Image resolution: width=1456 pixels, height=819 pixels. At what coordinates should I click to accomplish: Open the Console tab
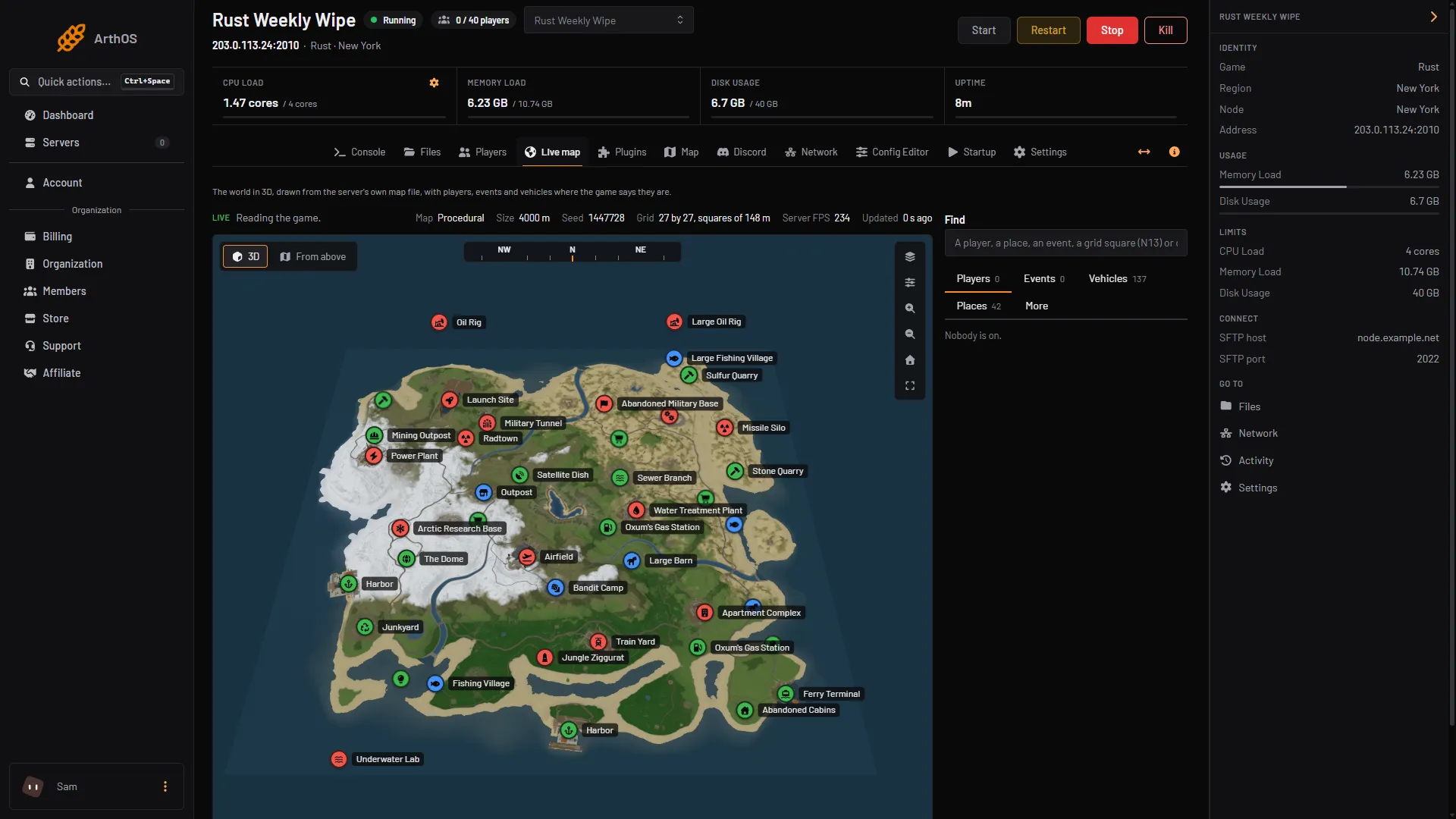(359, 152)
